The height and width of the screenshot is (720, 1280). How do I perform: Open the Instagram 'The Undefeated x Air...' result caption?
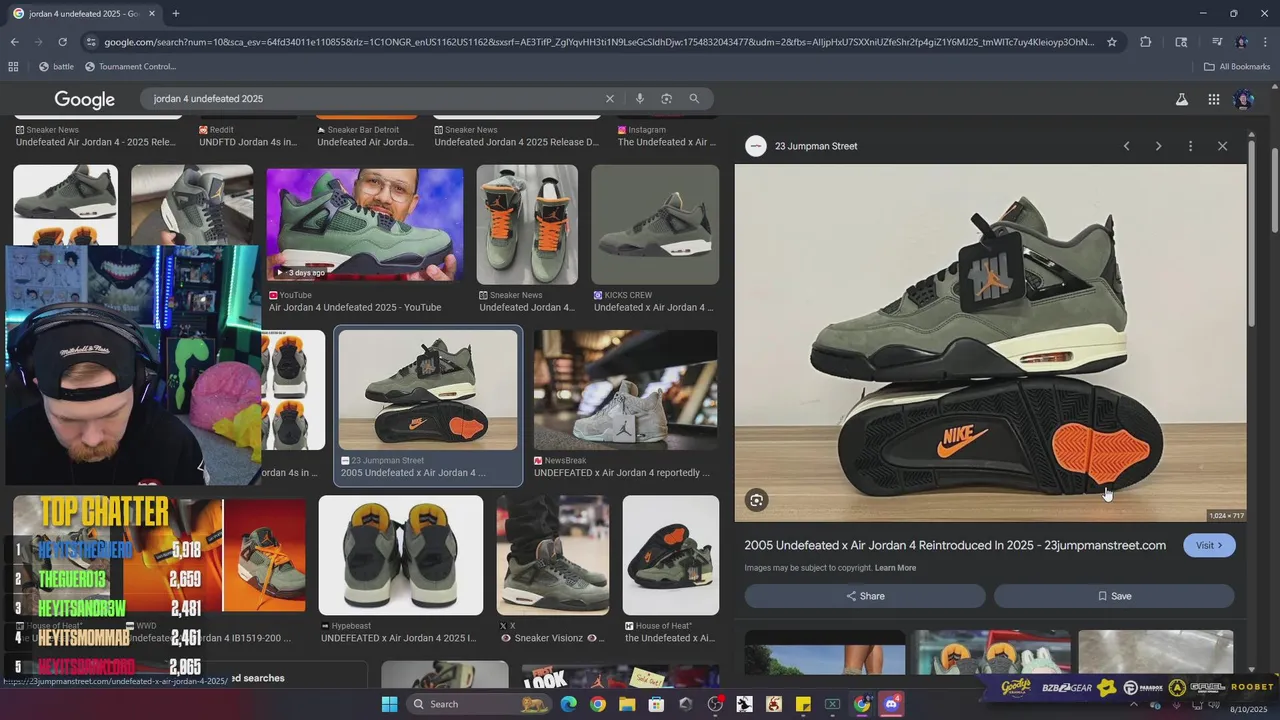click(667, 142)
